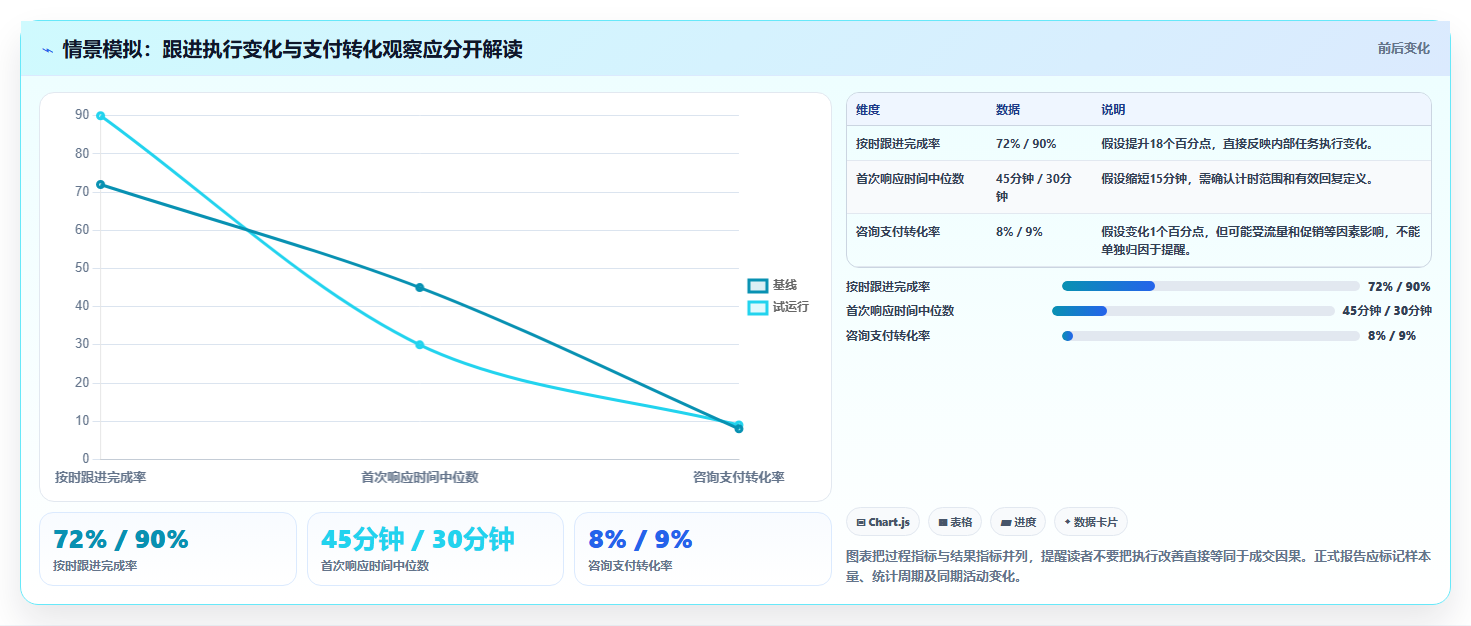Click x-axis label 首次响应时间中位数
Image resolution: width=1471 pixels, height=626 pixels.
pyautogui.click(x=420, y=477)
